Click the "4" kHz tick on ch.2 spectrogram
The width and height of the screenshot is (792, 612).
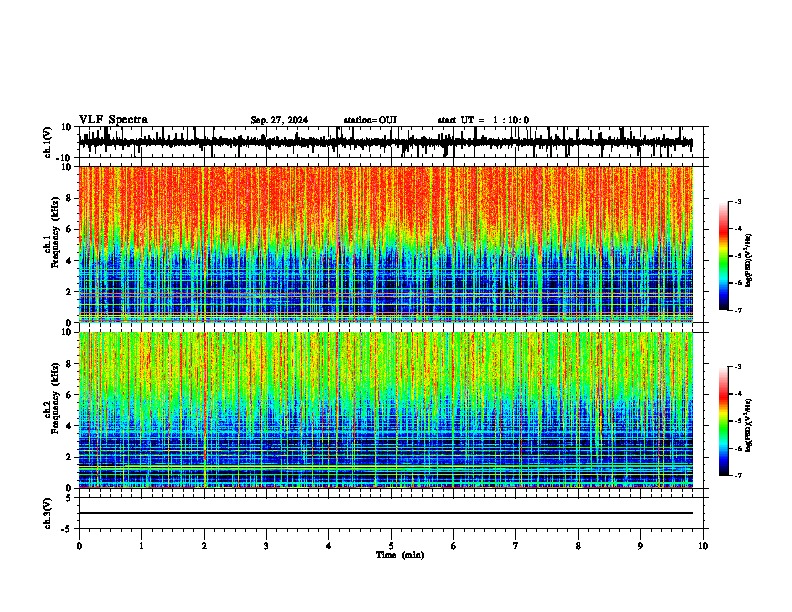(x=69, y=426)
